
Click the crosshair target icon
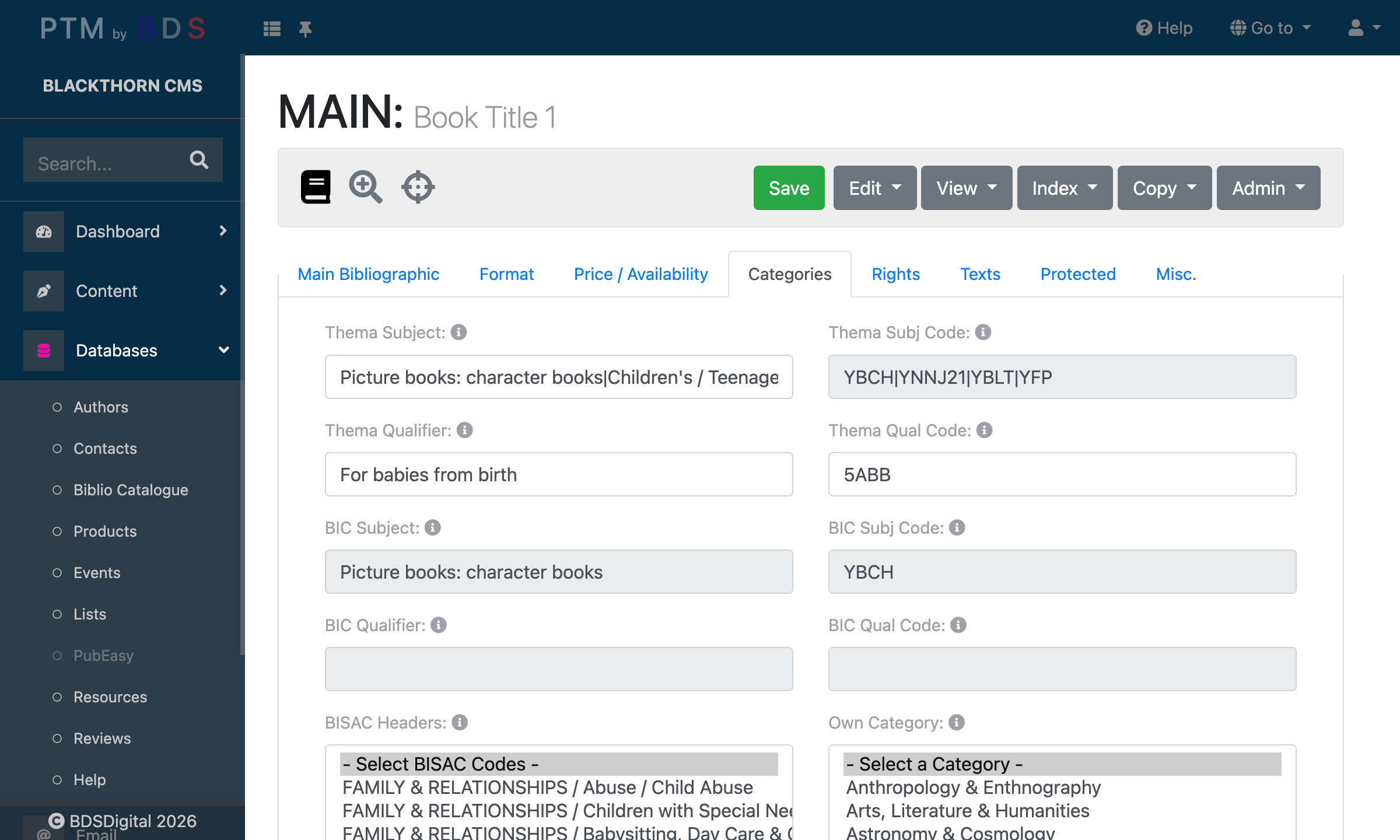tap(418, 187)
